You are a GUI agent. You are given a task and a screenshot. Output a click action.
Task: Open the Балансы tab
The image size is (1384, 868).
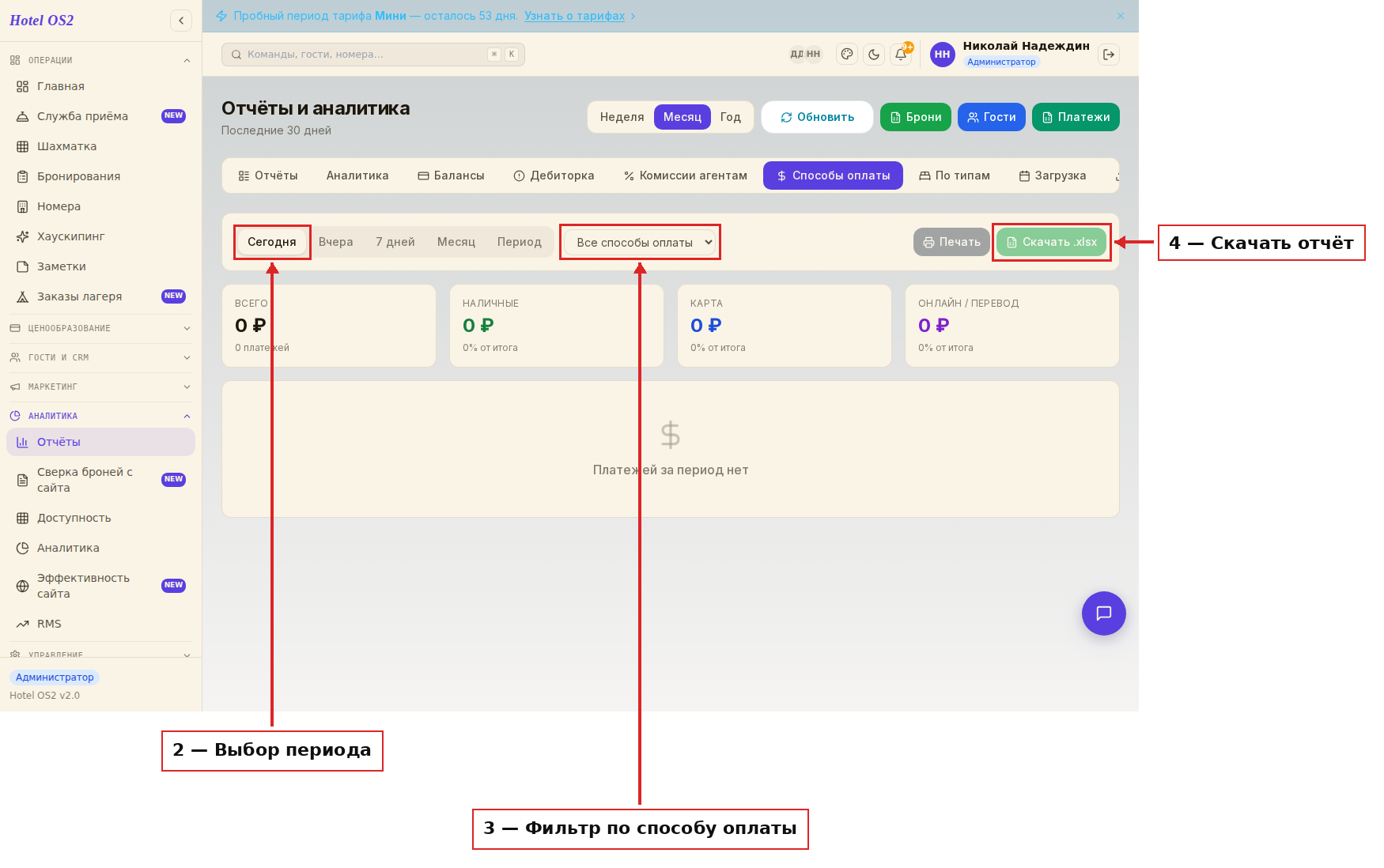451,175
